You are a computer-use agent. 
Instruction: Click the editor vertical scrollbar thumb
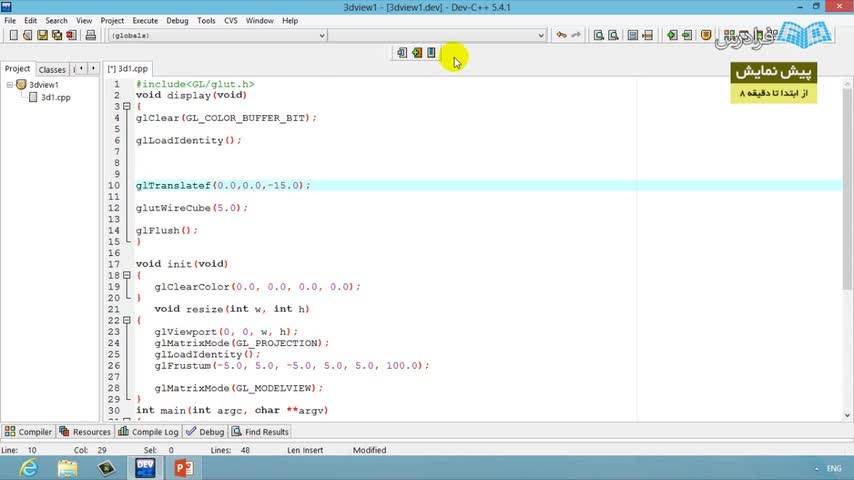coord(847,188)
